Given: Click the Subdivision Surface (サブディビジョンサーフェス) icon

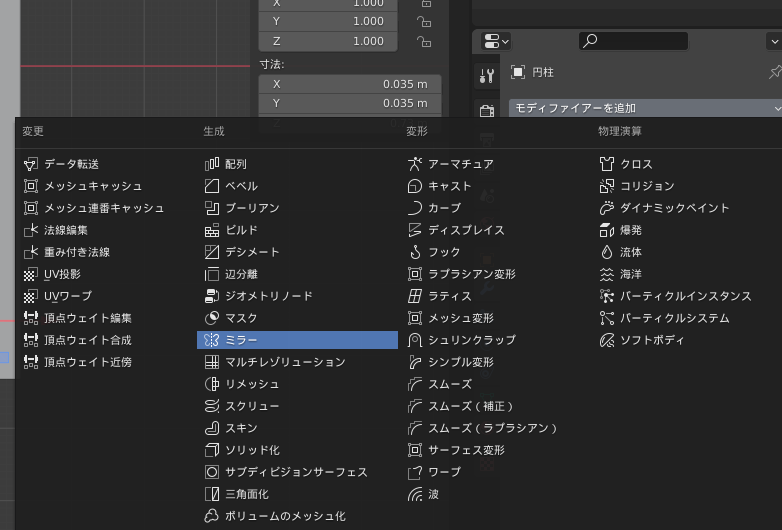Looking at the screenshot, I should tap(212, 472).
